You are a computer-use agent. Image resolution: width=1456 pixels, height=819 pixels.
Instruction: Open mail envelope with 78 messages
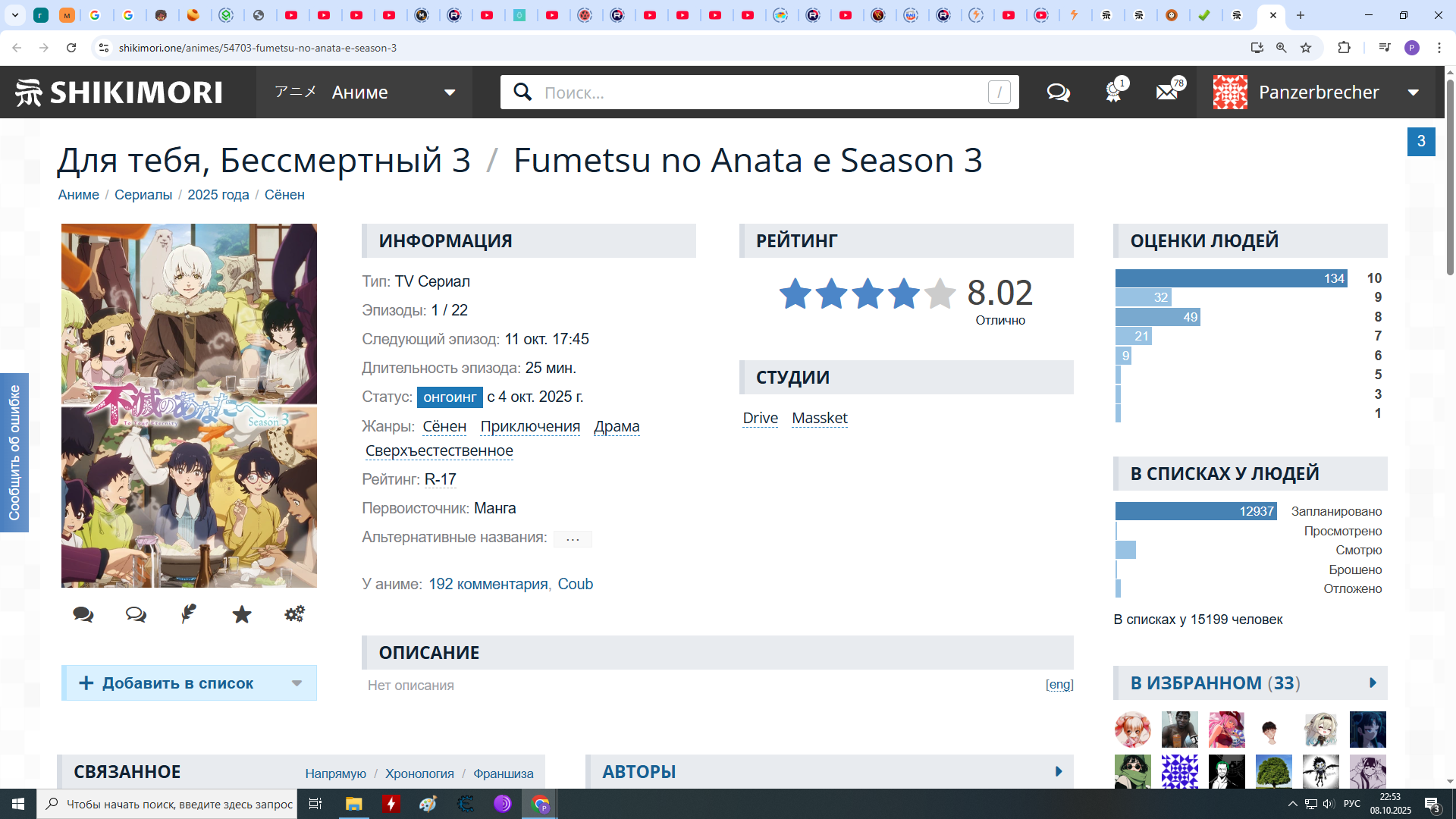[1167, 93]
